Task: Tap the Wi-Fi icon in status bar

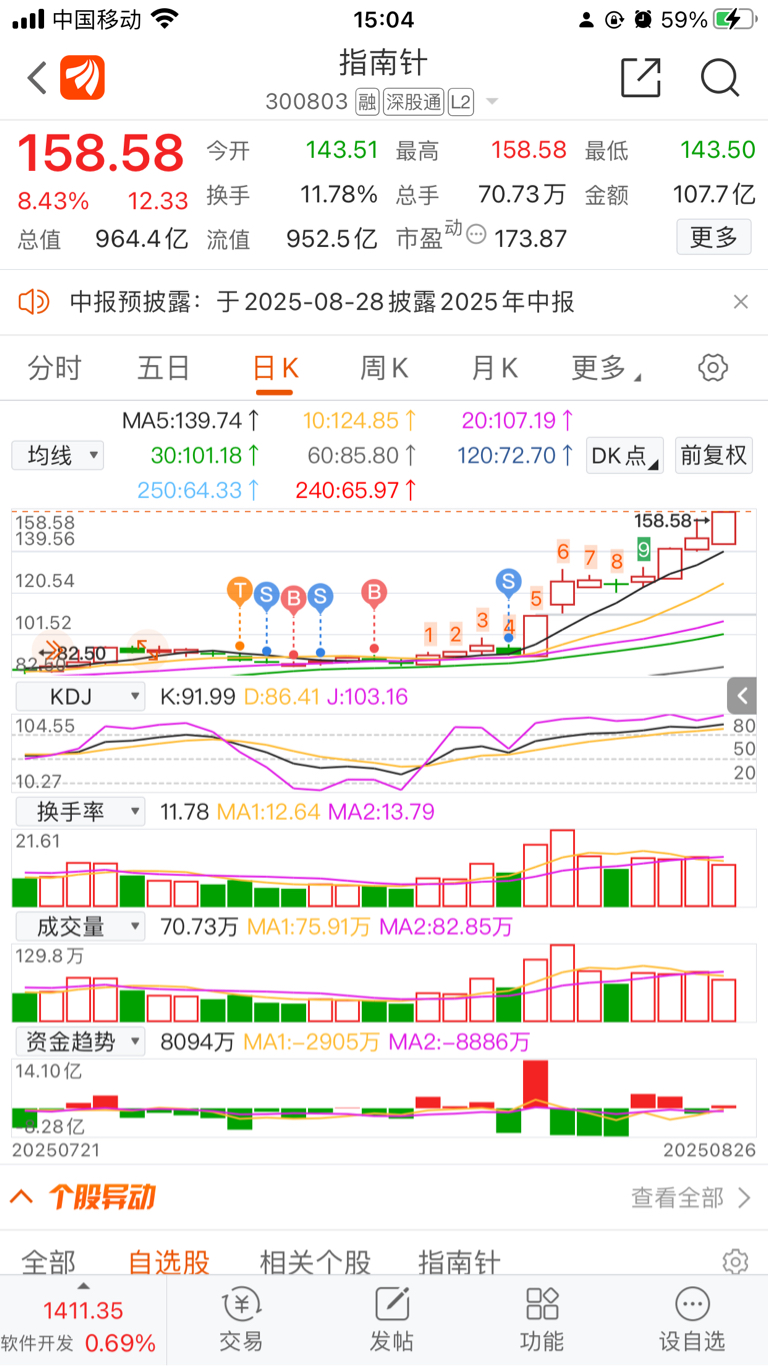Action: click(x=165, y=18)
